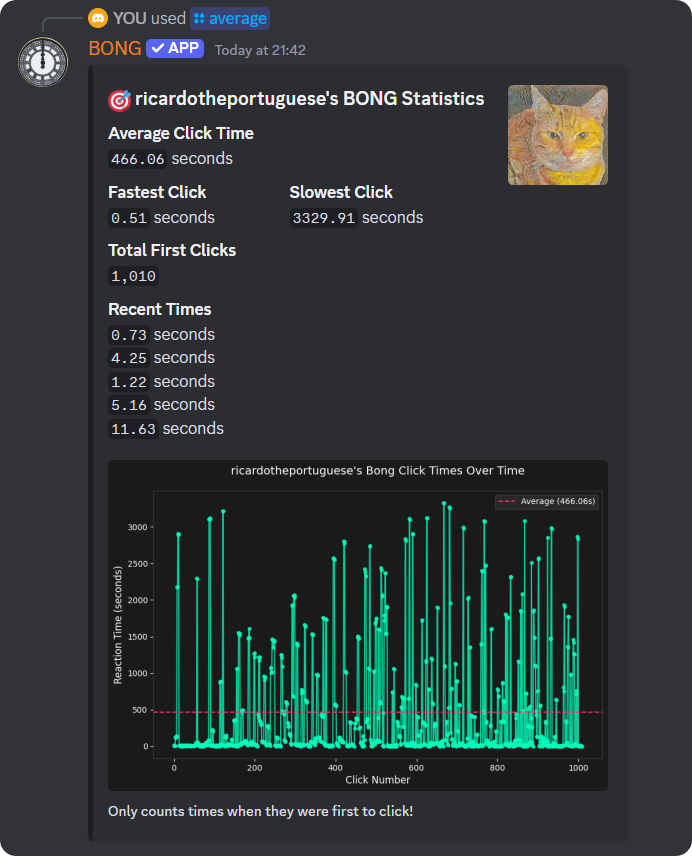Click the slash command icon before average
This screenshot has height=856, width=692.
[199, 19]
